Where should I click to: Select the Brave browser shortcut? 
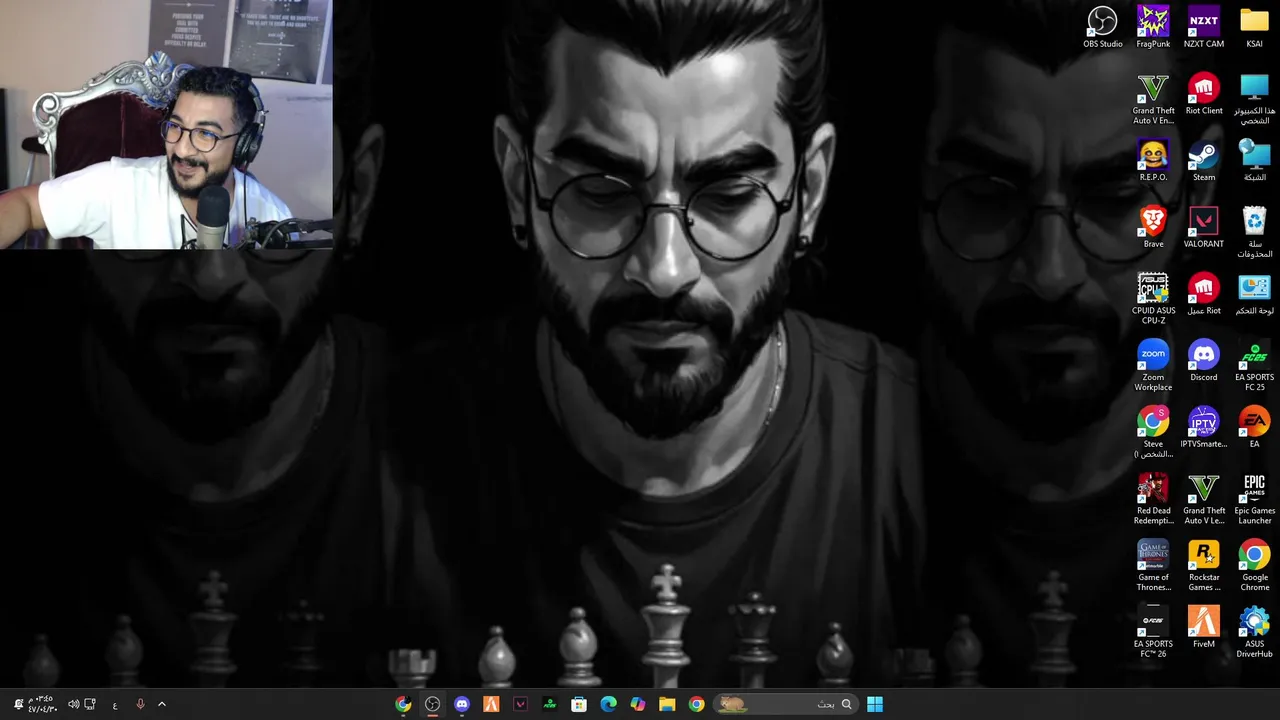click(x=1153, y=228)
